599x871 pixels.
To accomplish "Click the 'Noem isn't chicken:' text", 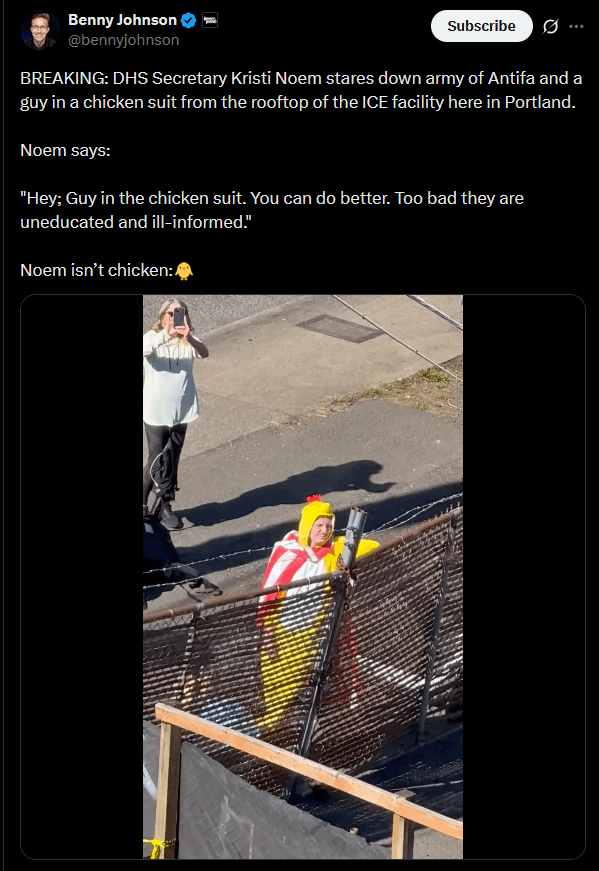I will click(97, 270).
